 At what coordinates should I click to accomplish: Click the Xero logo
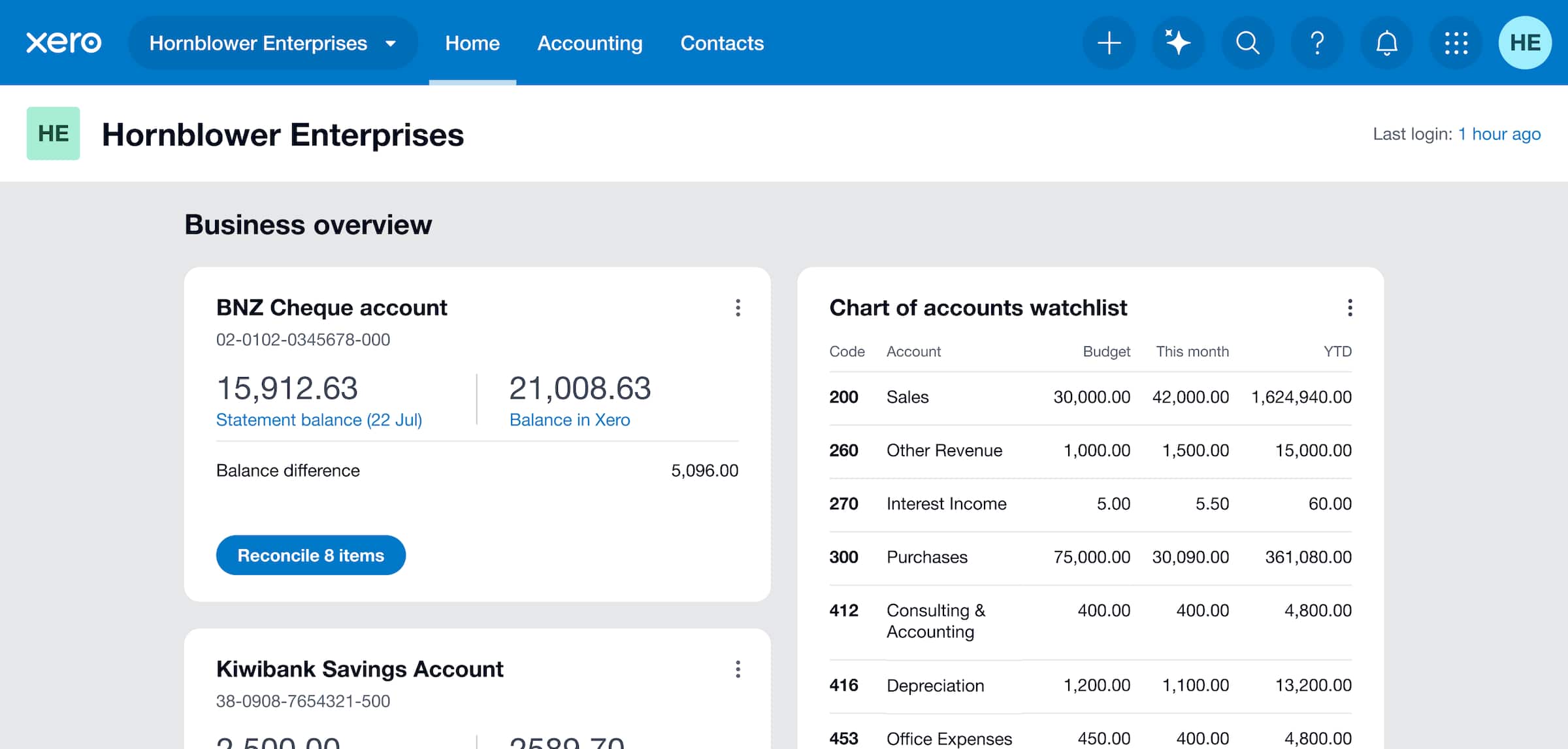coord(63,43)
